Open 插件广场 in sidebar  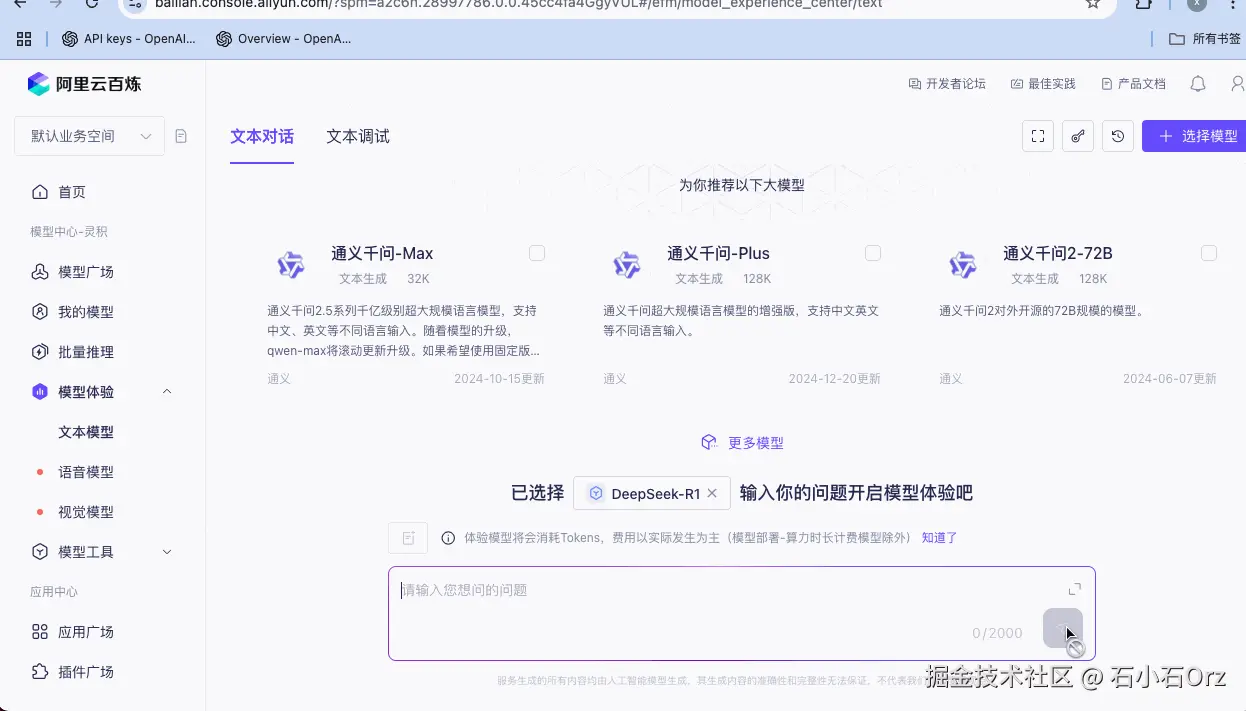pos(86,672)
